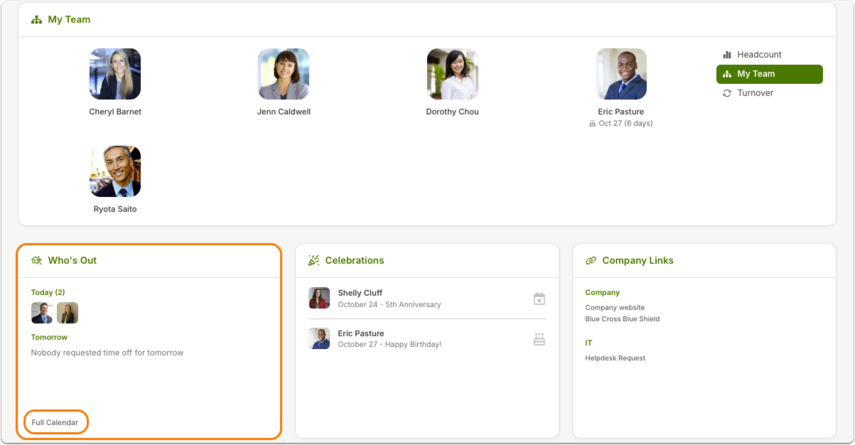855x445 pixels.
Task: Open Eric Pasture's celebration avatar
Action: point(319,339)
